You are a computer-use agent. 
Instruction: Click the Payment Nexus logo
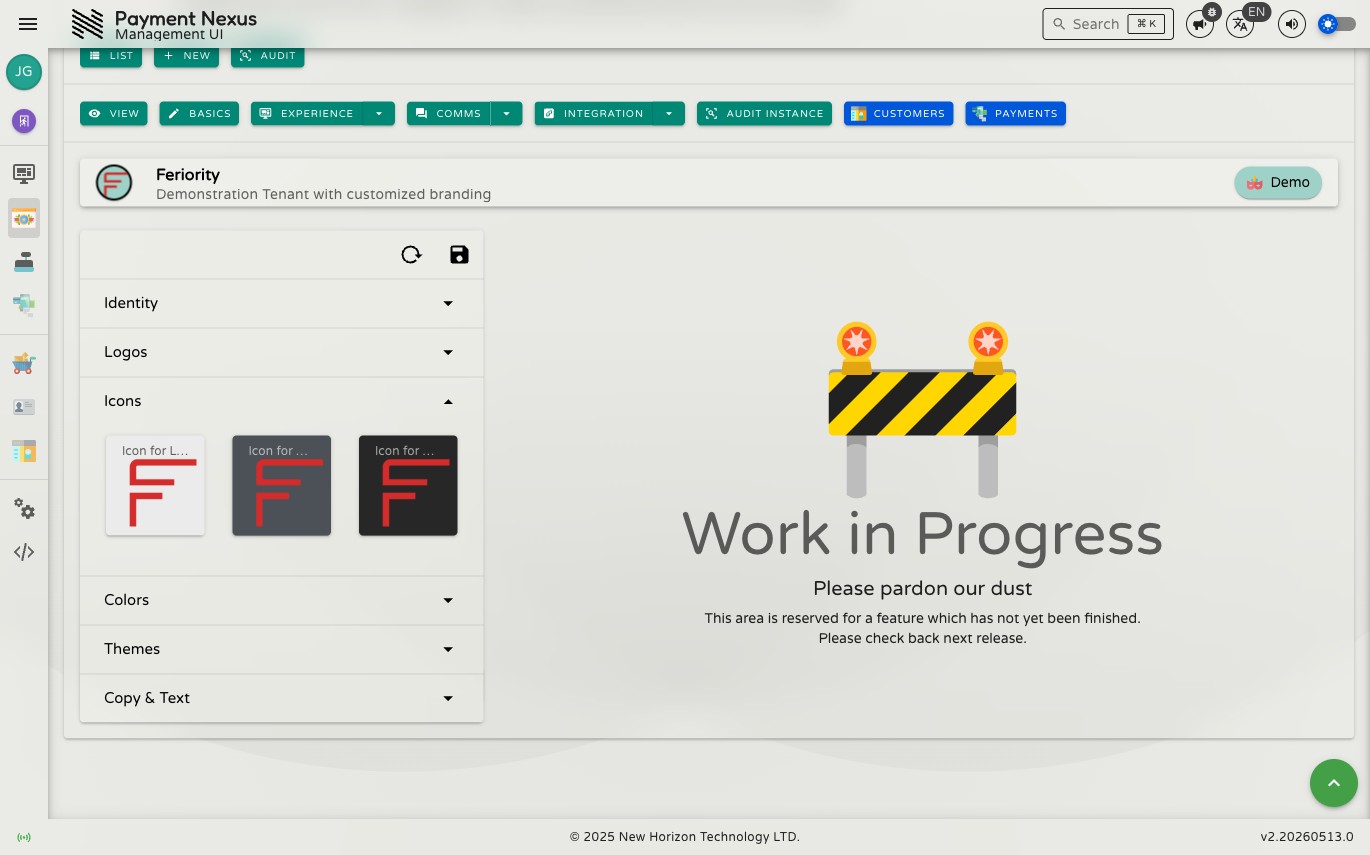tap(88, 24)
